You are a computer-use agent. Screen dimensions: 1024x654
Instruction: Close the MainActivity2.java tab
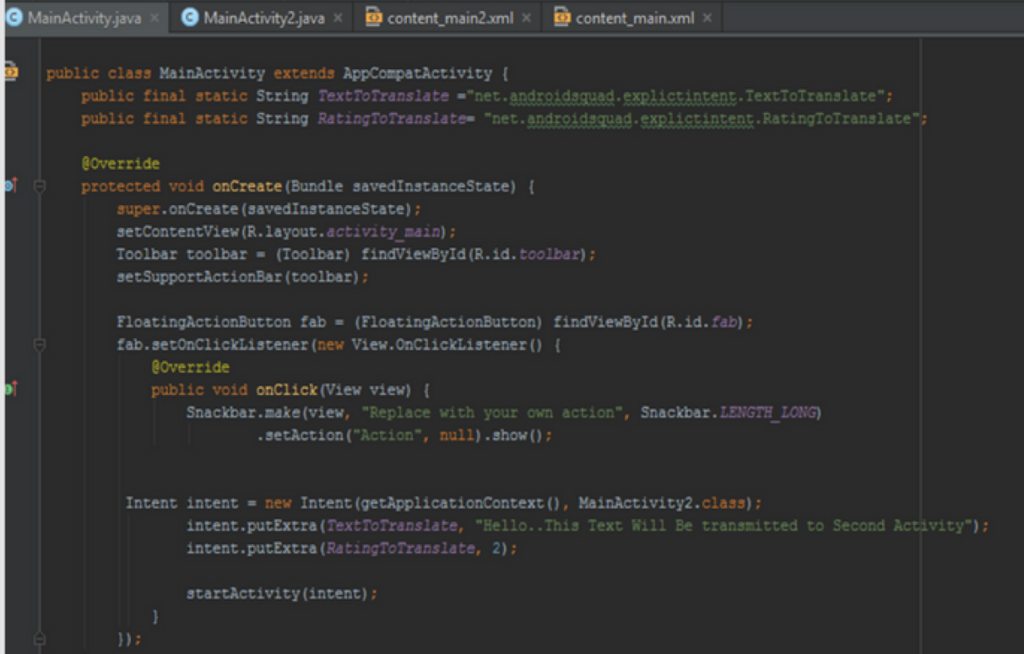(x=337, y=18)
